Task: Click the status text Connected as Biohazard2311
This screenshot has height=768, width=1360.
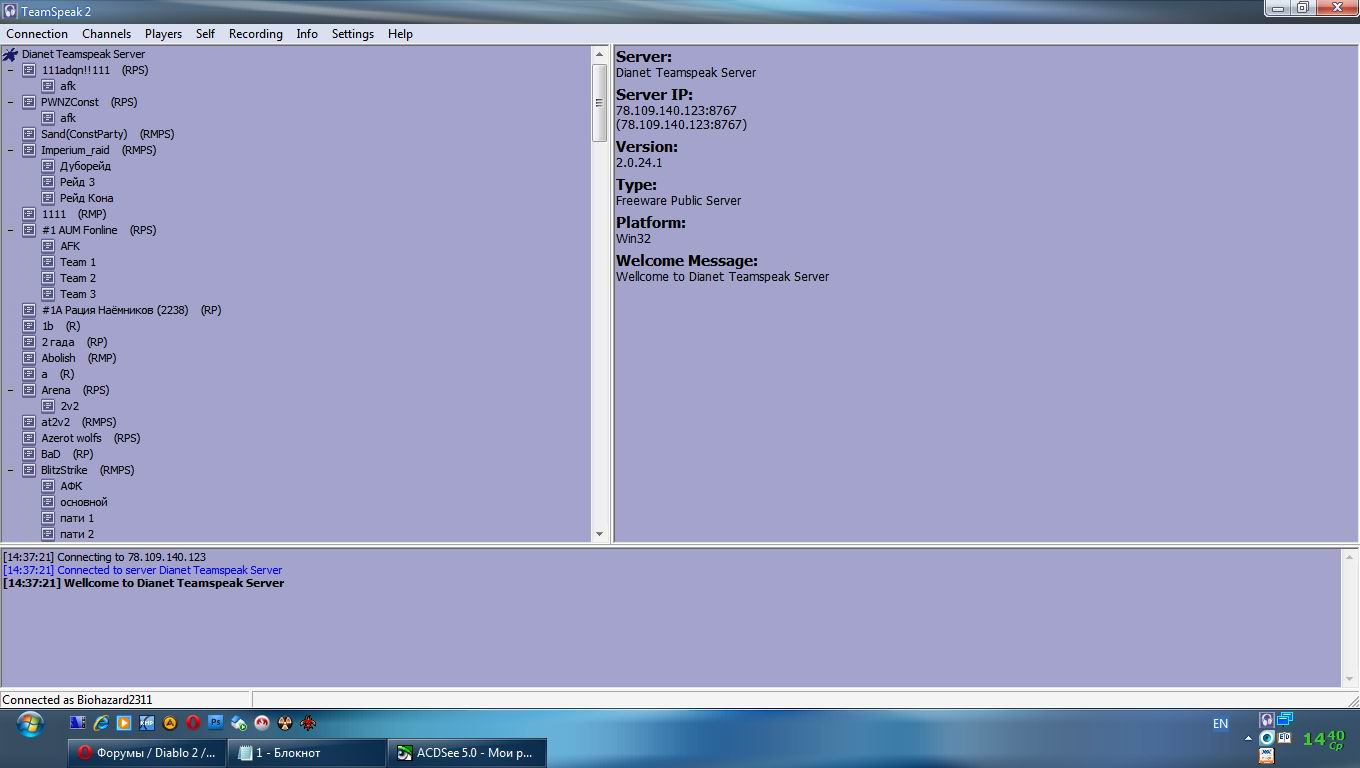Action: coord(78,700)
